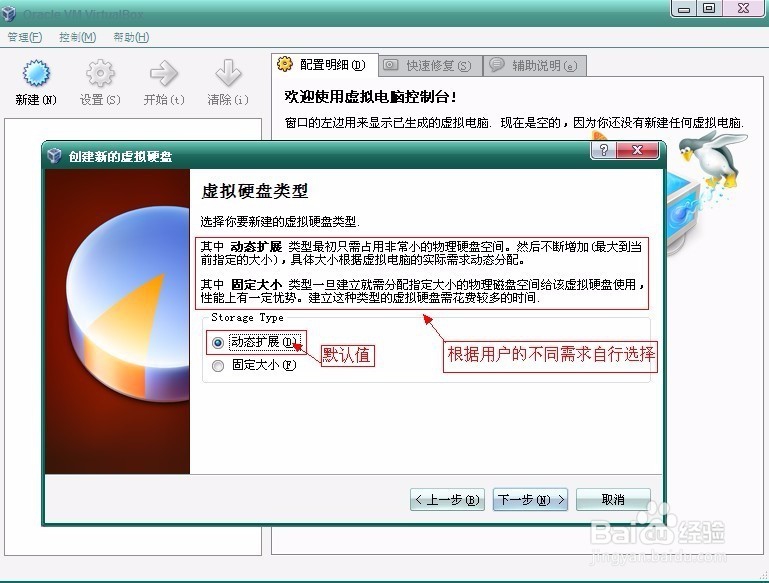This screenshot has height=583, width=769.
Task: Click the dialog's help question-mark button
Action: pyautogui.click(x=604, y=150)
